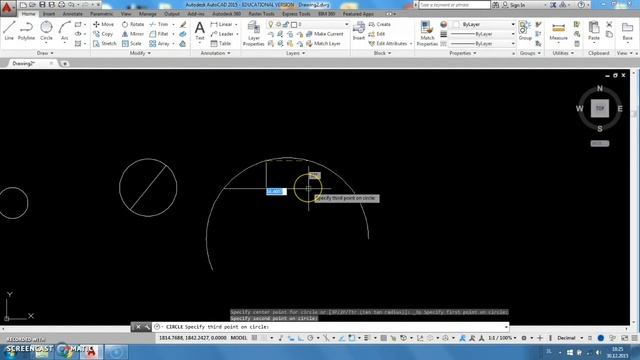Switch to the Parametric ribbon tab

(101, 14)
